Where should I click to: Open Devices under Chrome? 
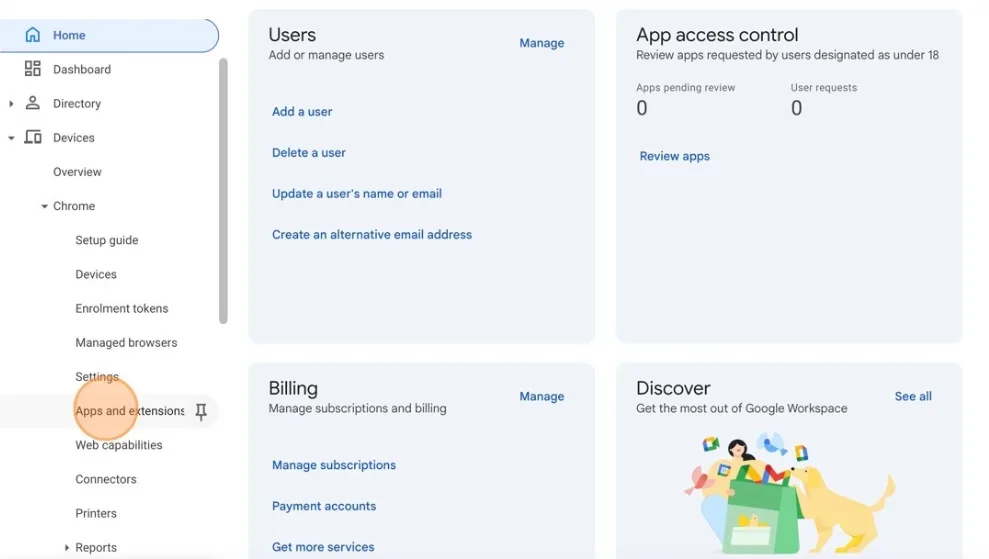tap(96, 274)
